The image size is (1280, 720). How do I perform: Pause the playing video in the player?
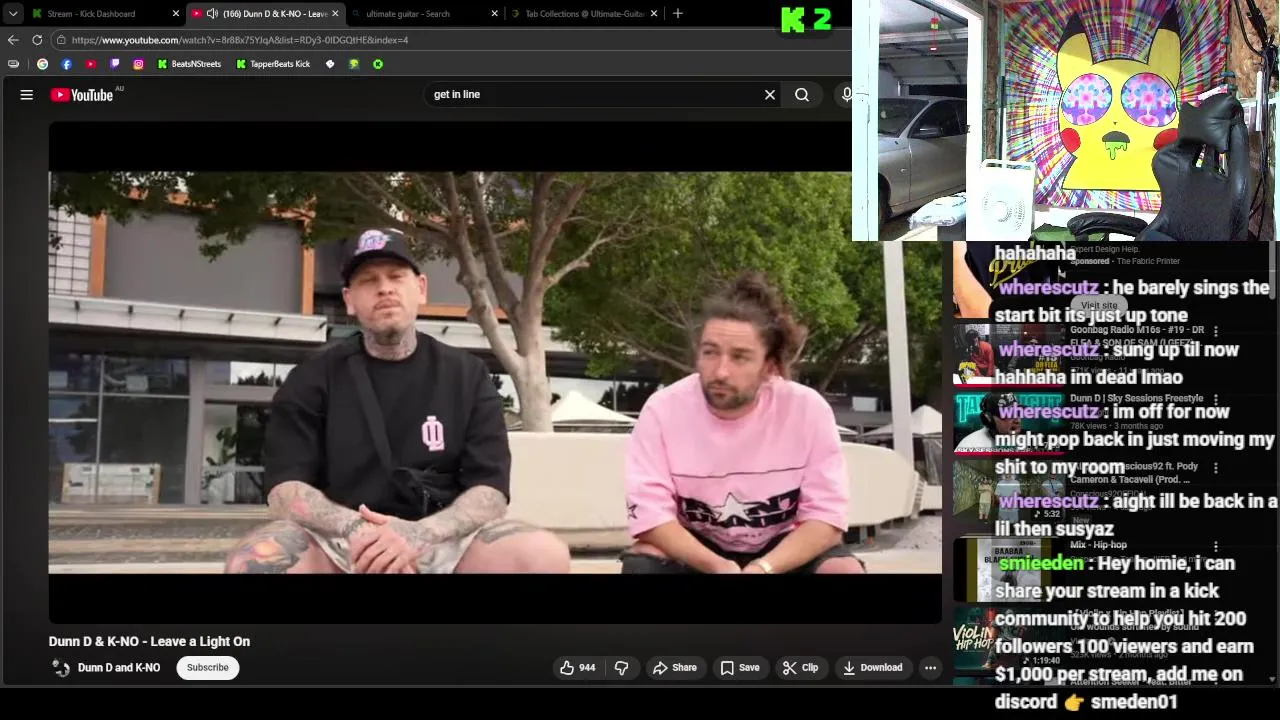[495, 372]
